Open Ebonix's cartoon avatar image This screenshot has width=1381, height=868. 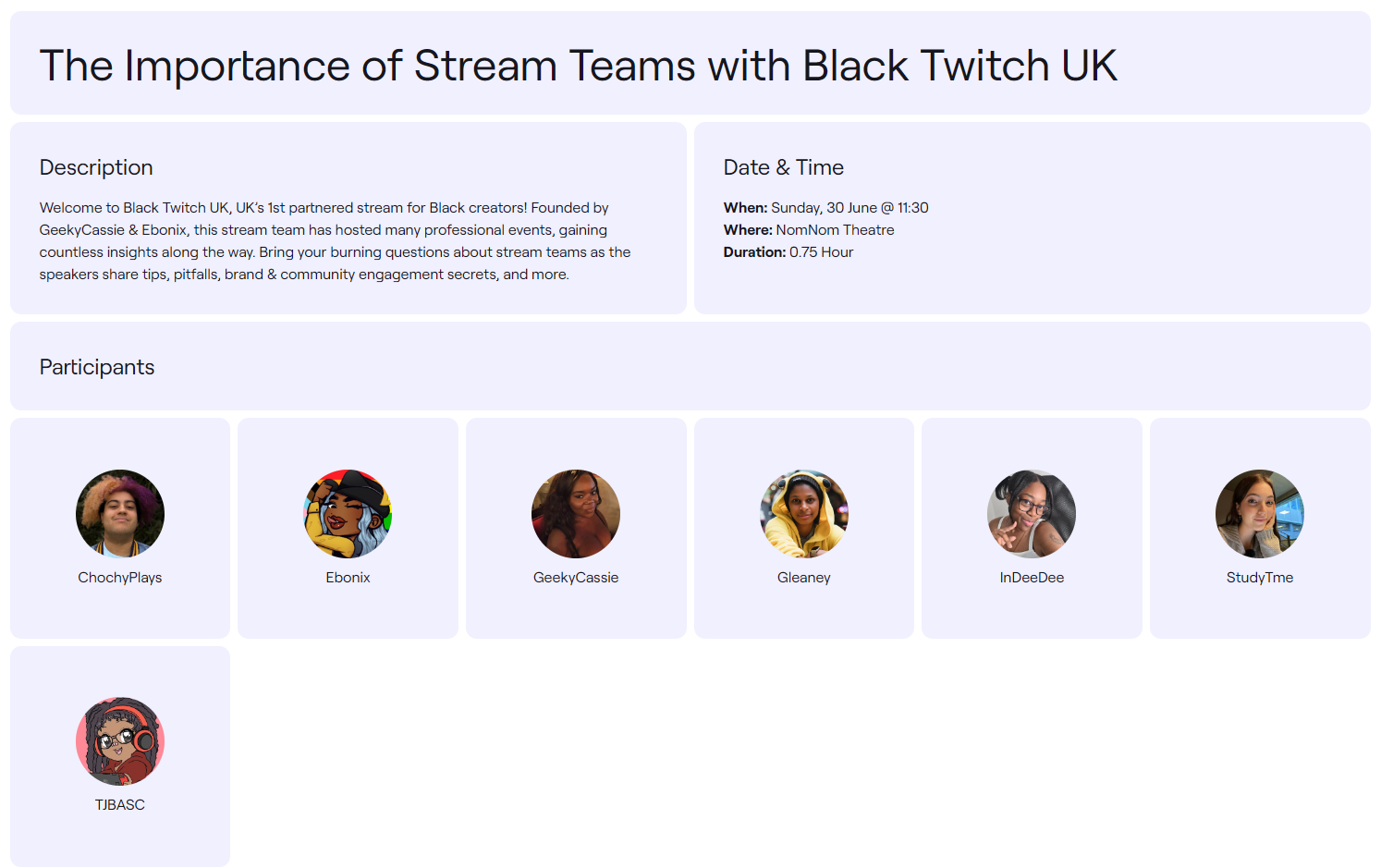[348, 514]
